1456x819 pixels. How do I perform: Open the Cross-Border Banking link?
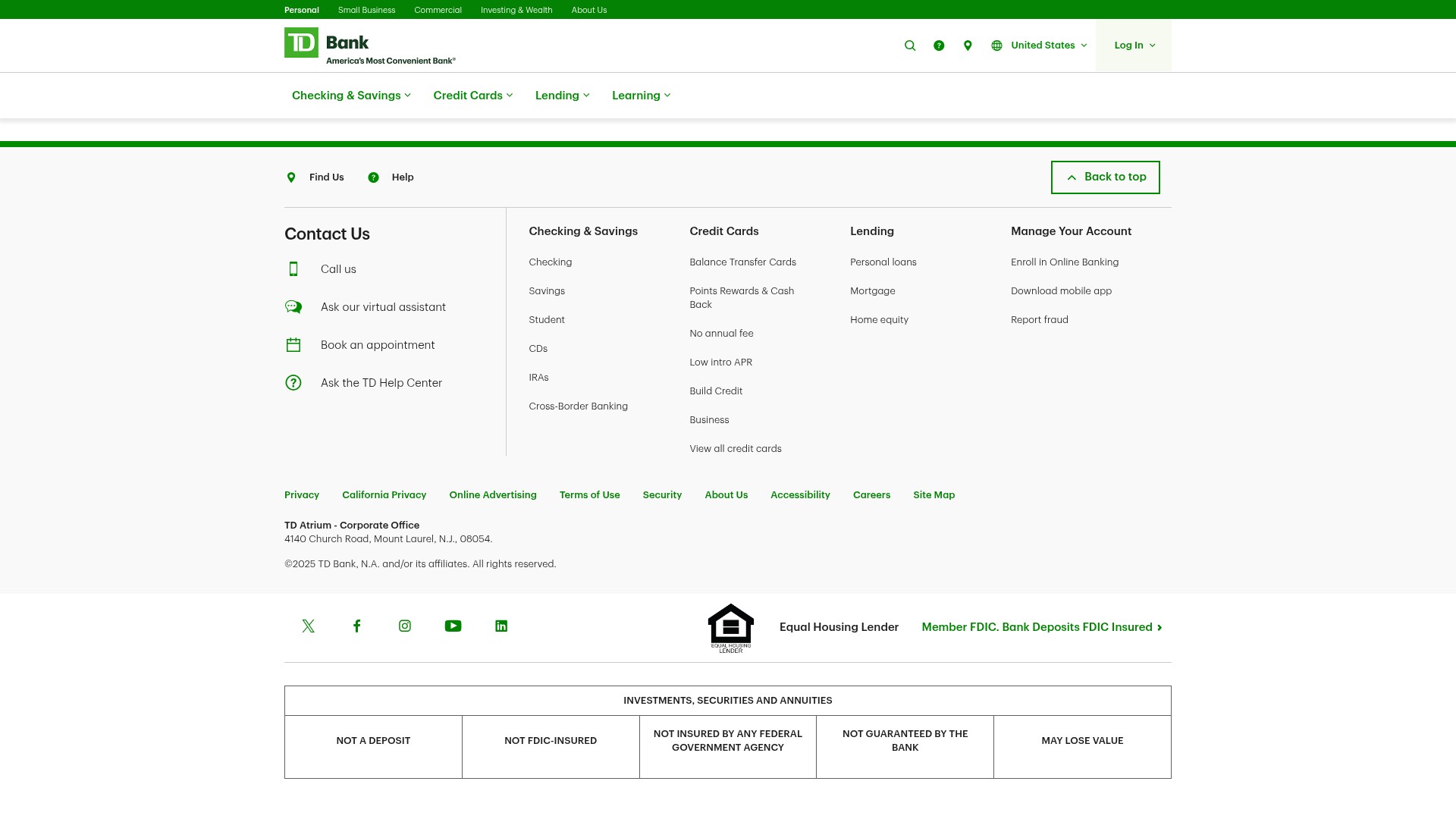(579, 406)
